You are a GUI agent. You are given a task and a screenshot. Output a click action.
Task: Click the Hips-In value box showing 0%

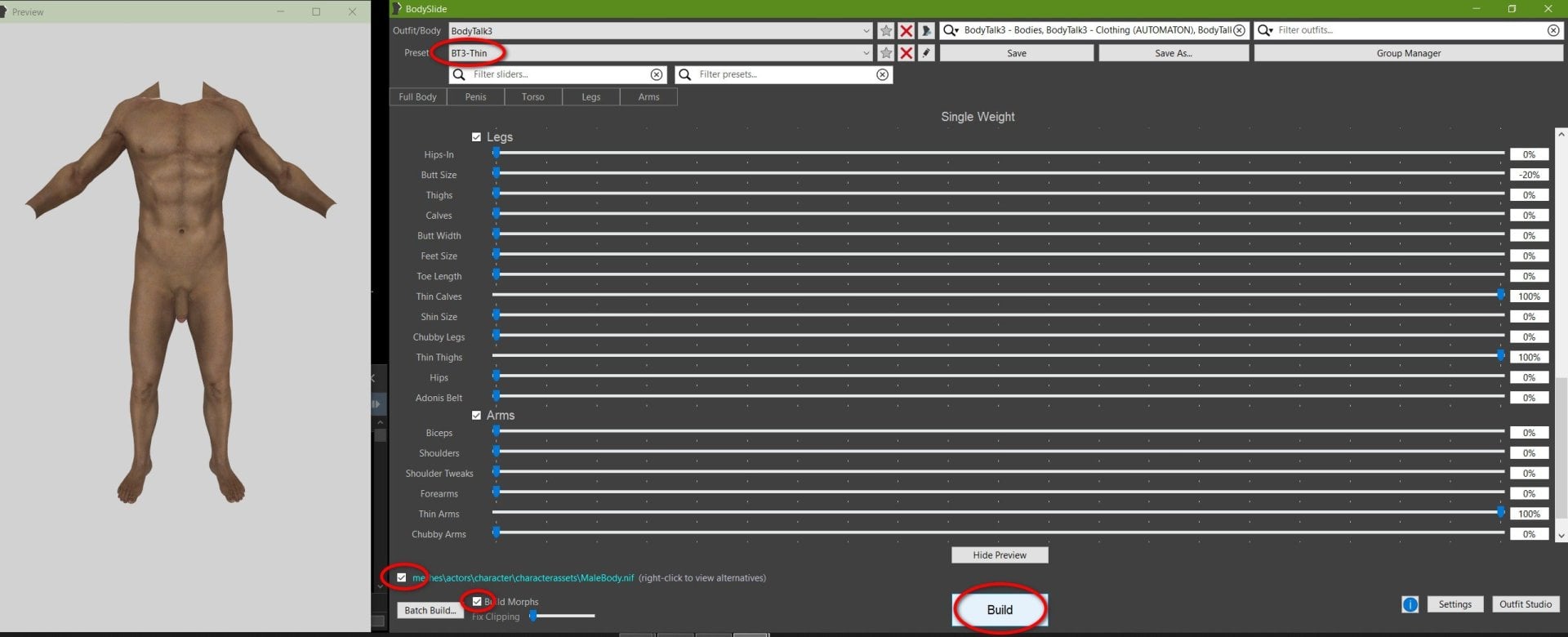[1529, 154]
